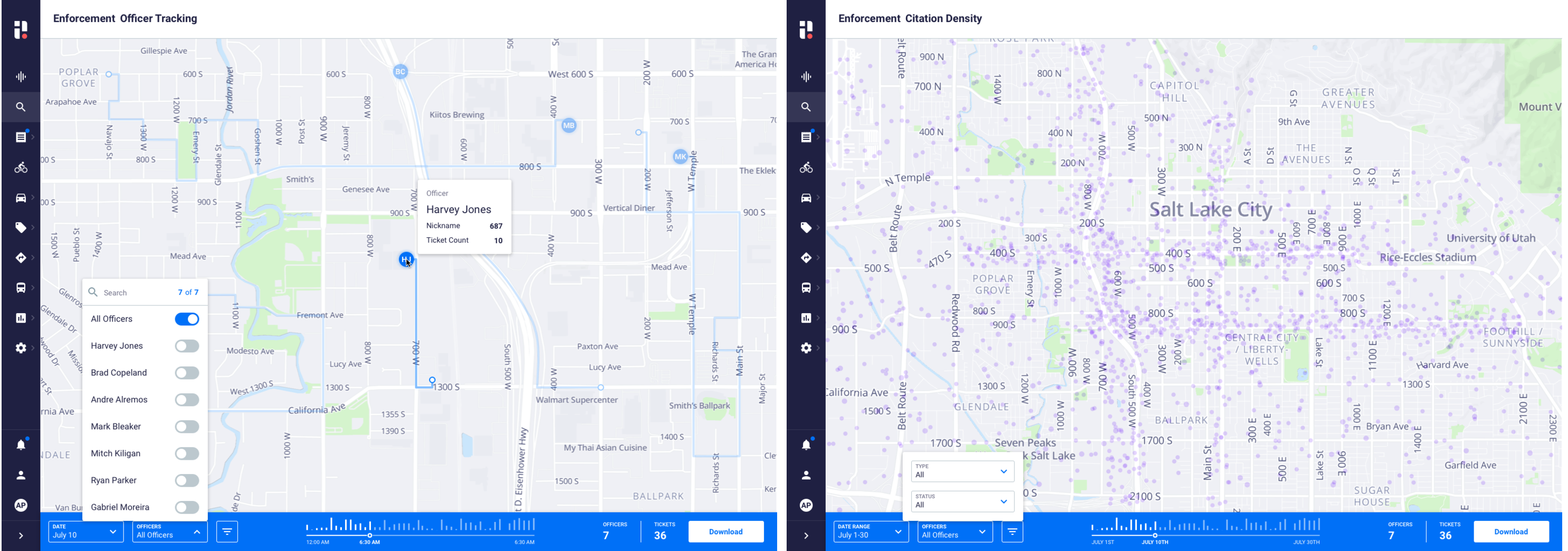Click the 'Harvey Jones' name in officer popup
Viewport: 1568px width, 551px height.
tap(458, 210)
